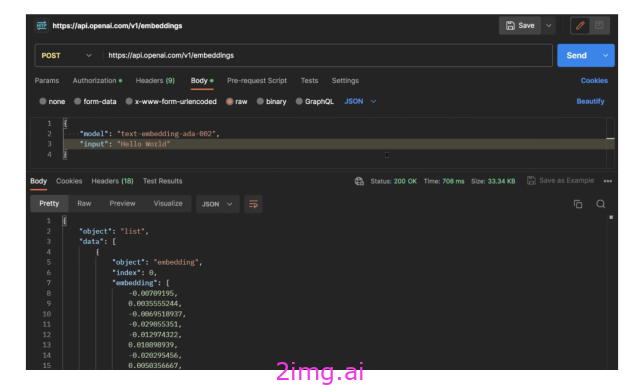Select the raw body type
The image size is (640, 385).
click(x=237, y=102)
